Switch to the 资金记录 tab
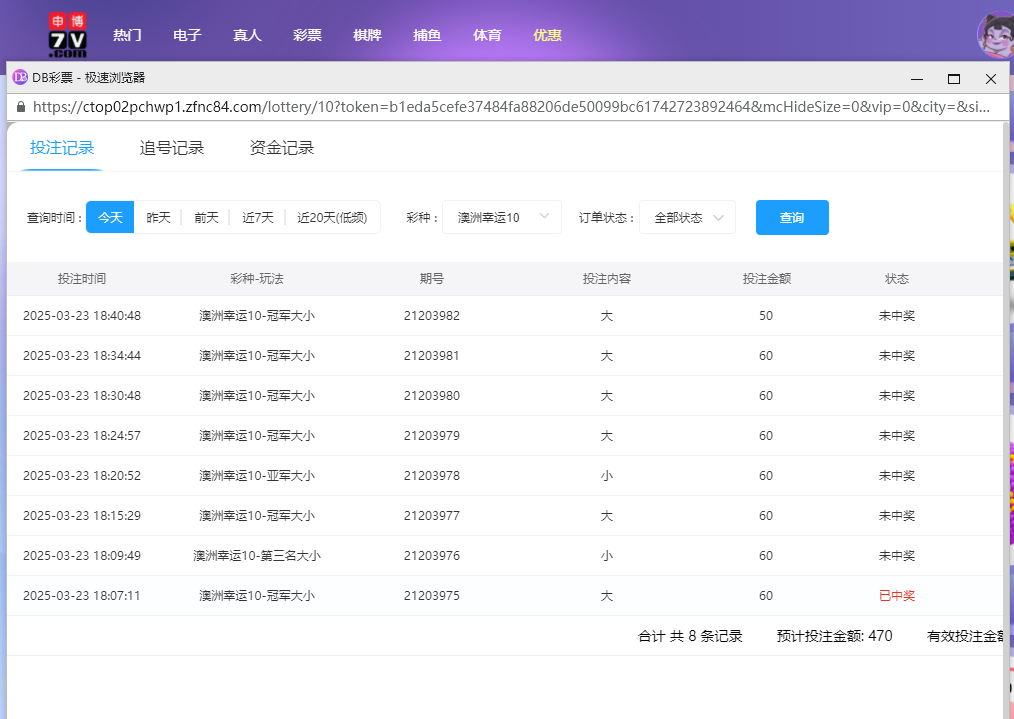This screenshot has height=719, width=1014. (x=281, y=146)
